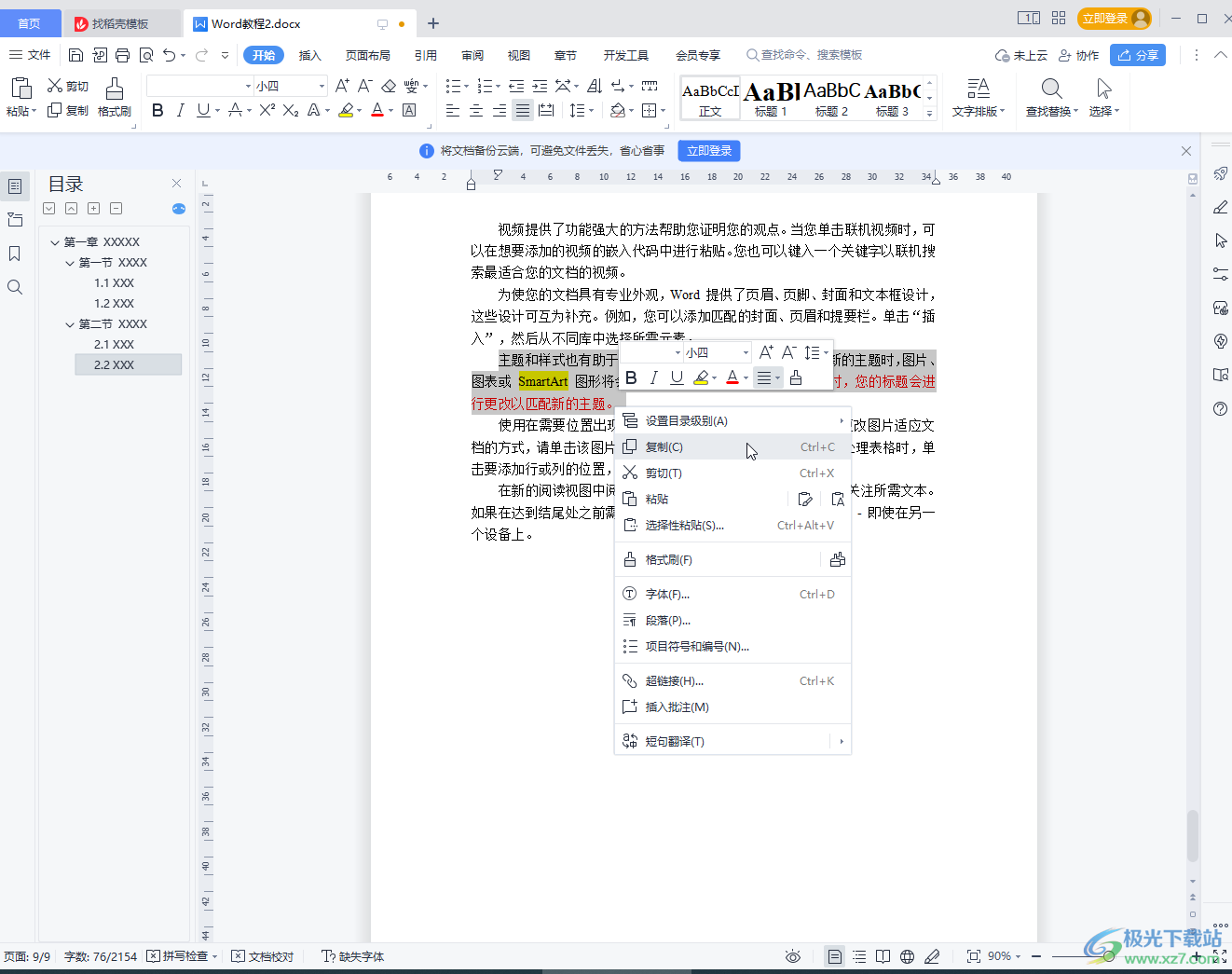The height and width of the screenshot is (974, 1232).
Task: Click the font color red A in ribbon
Action: click(x=377, y=110)
